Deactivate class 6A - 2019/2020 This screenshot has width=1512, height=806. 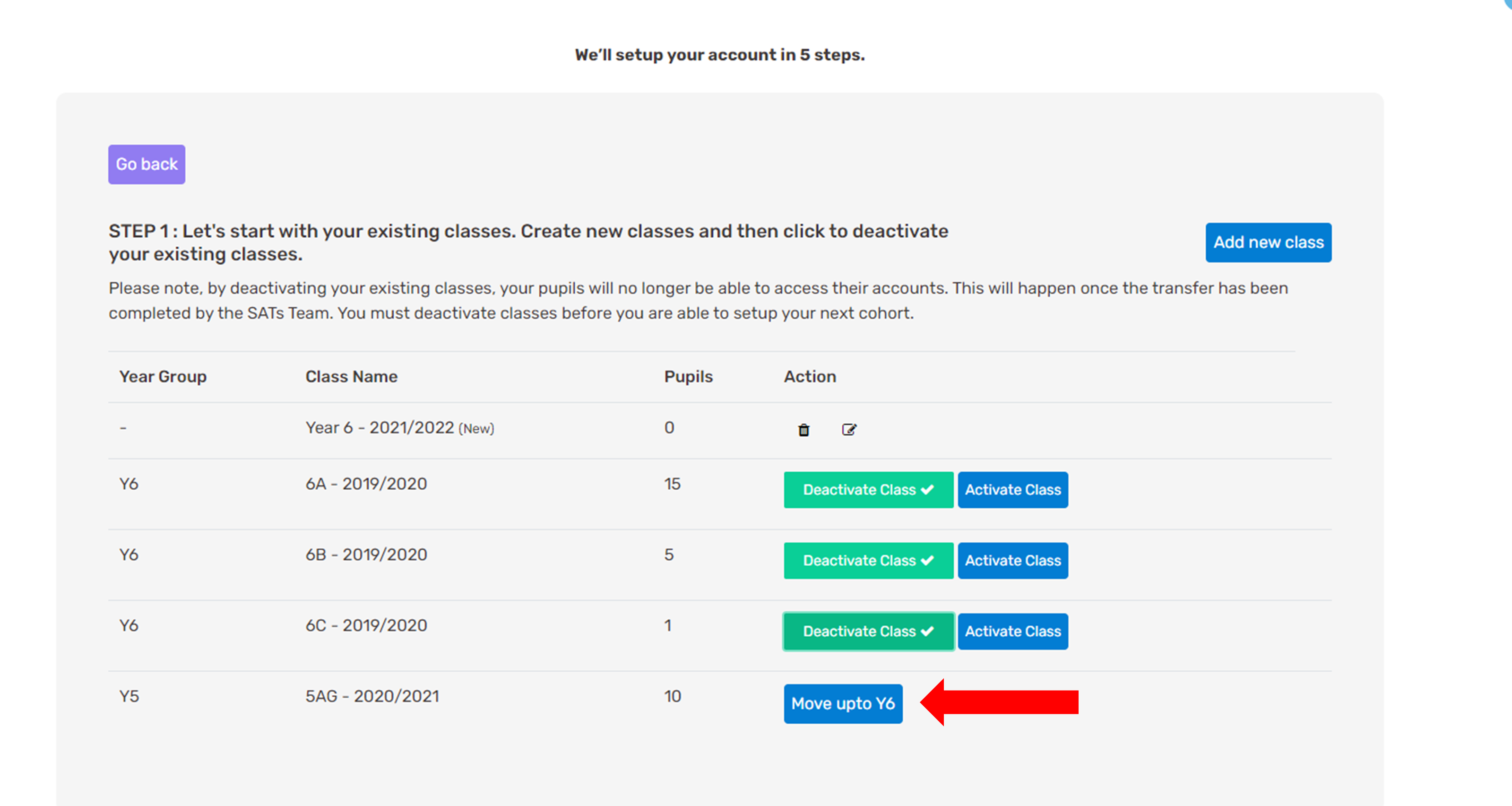(x=869, y=490)
